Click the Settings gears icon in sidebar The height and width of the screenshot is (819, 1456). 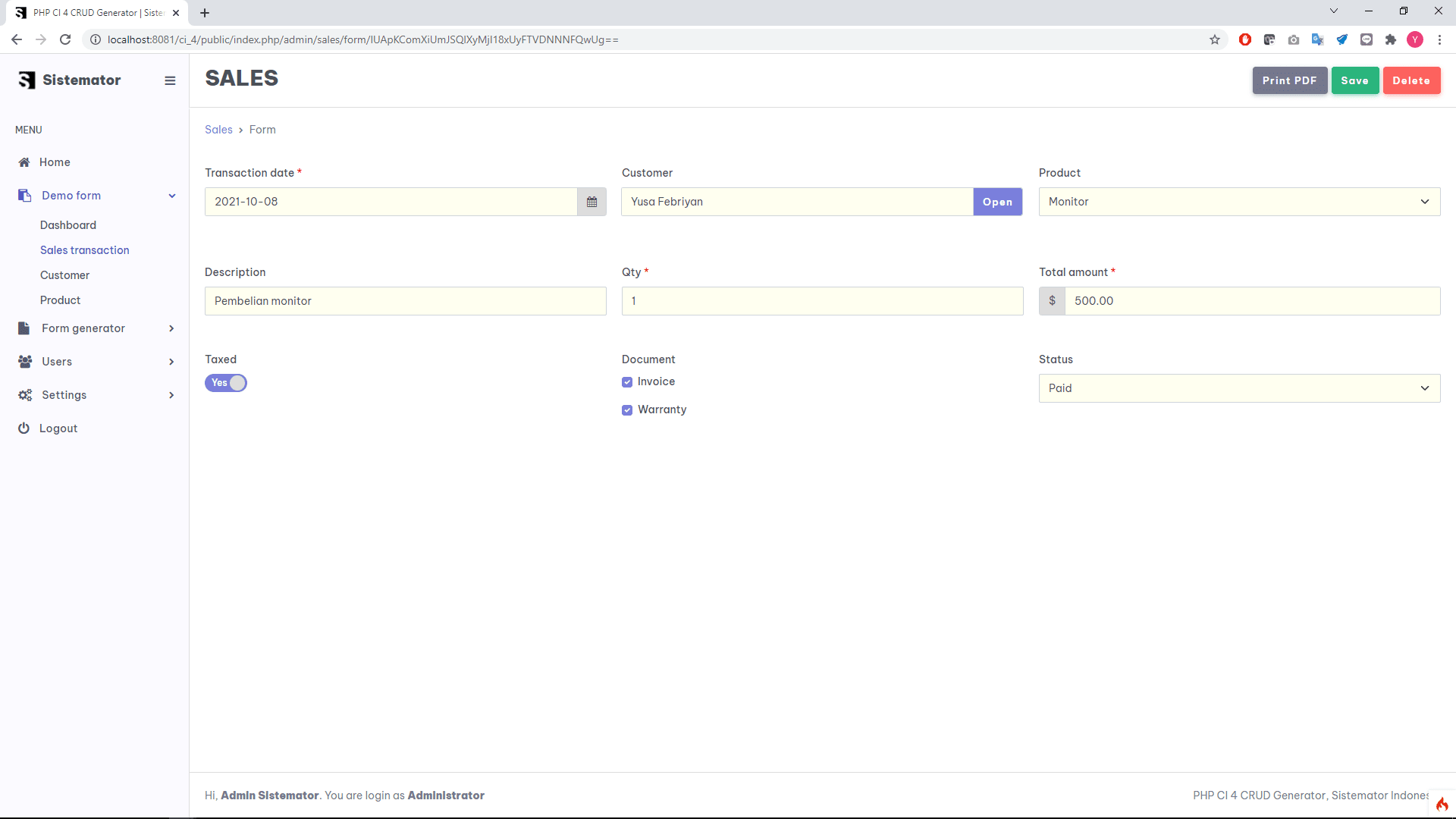(x=25, y=395)
